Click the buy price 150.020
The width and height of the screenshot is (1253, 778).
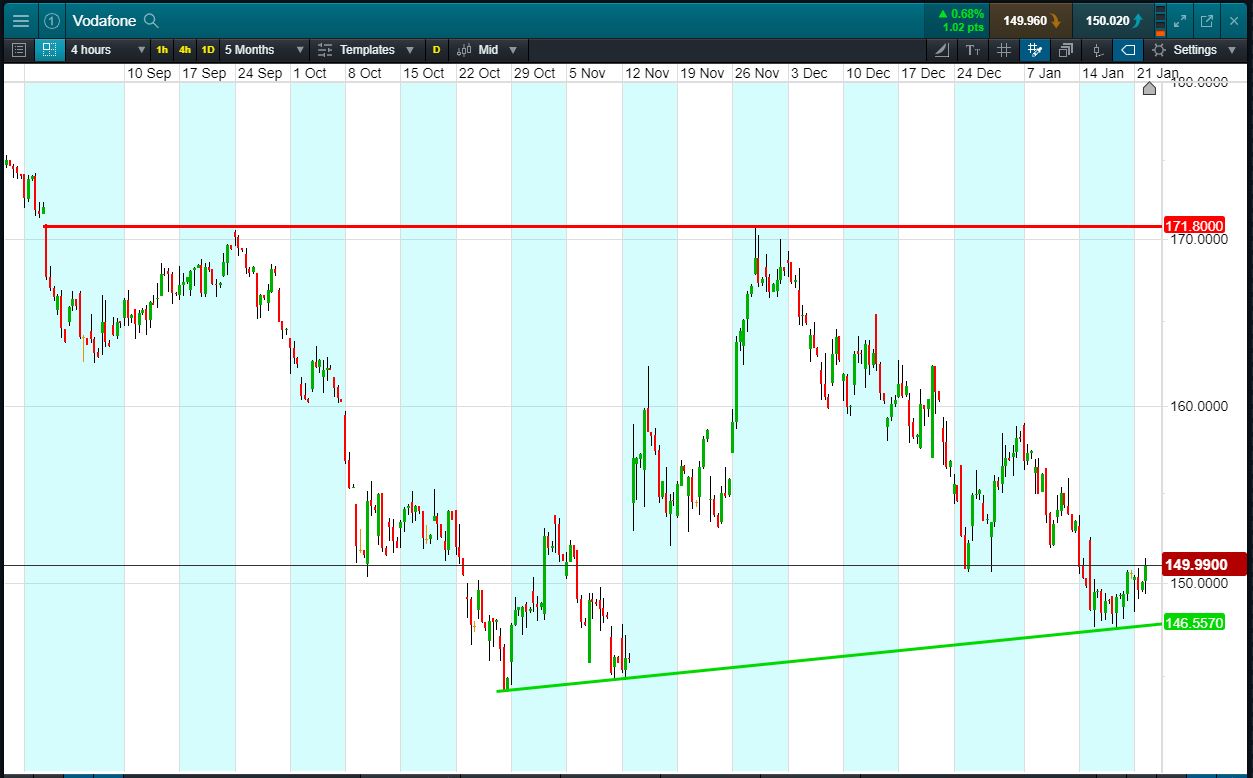point(1113,20)
